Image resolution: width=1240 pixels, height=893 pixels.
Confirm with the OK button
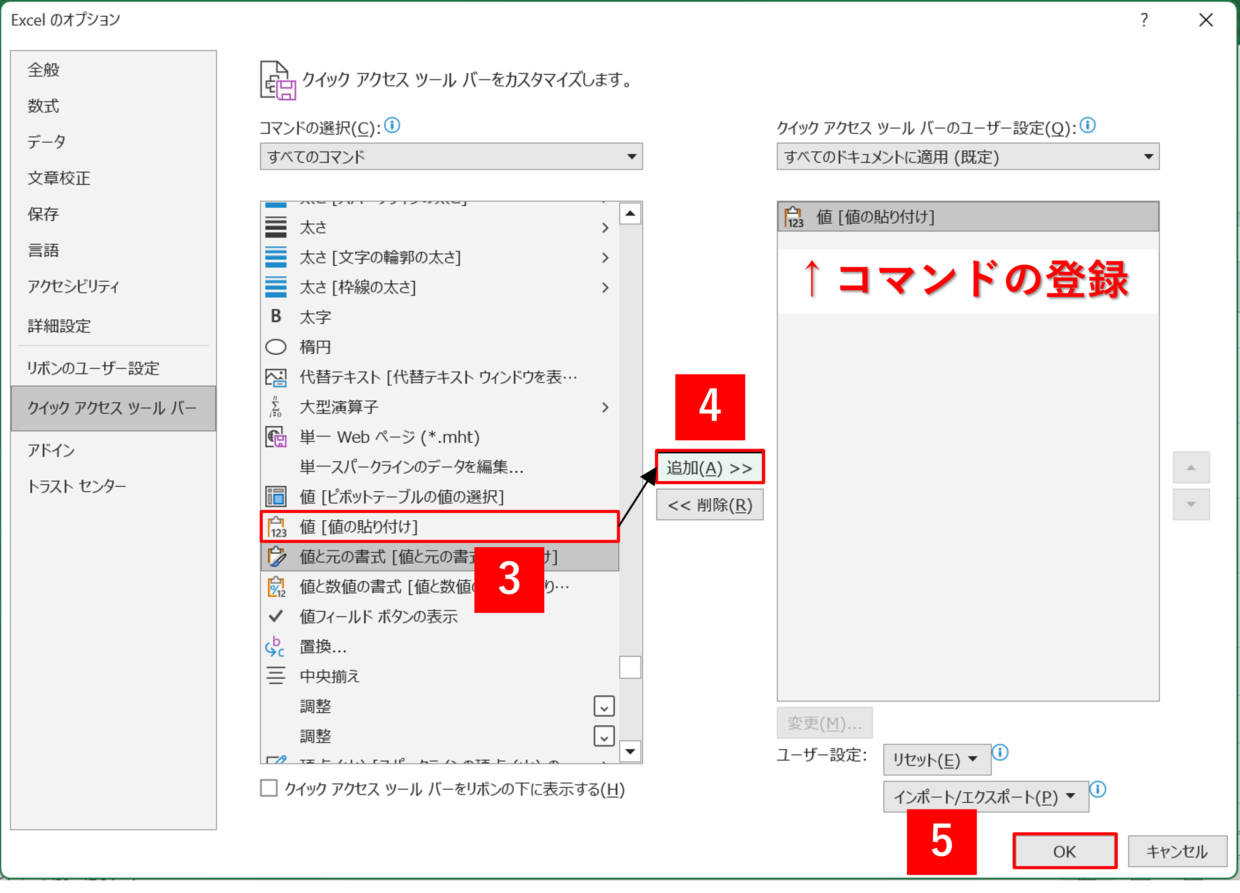click(x=1064, y=851)
